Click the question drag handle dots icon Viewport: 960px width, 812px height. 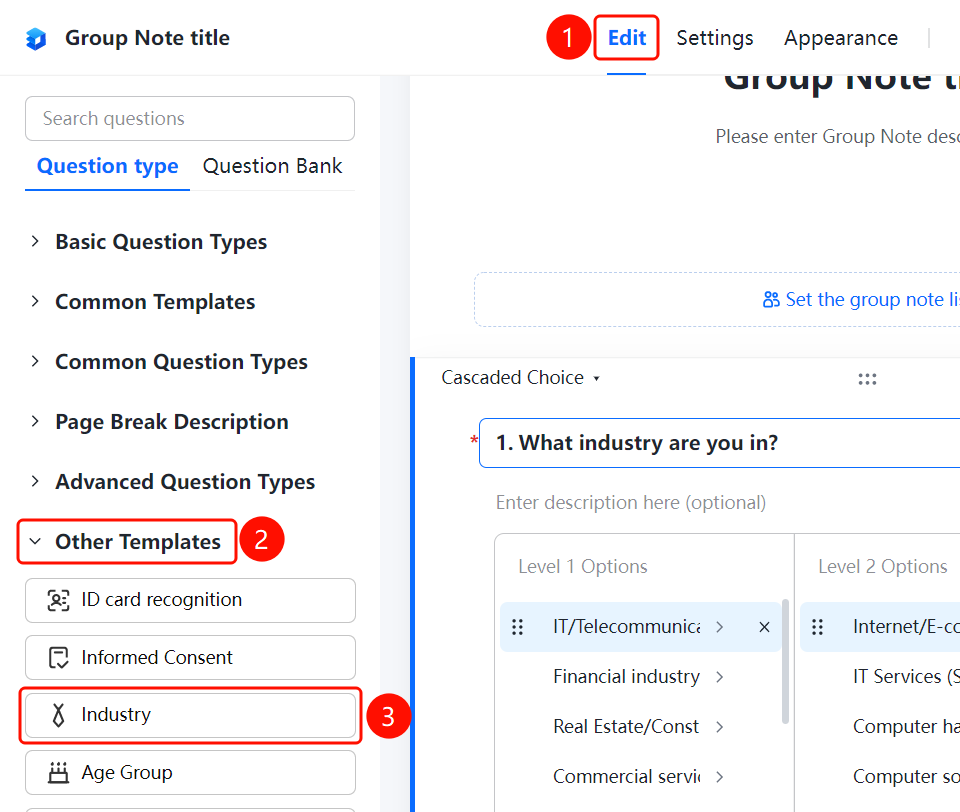[x=867, y=379]
